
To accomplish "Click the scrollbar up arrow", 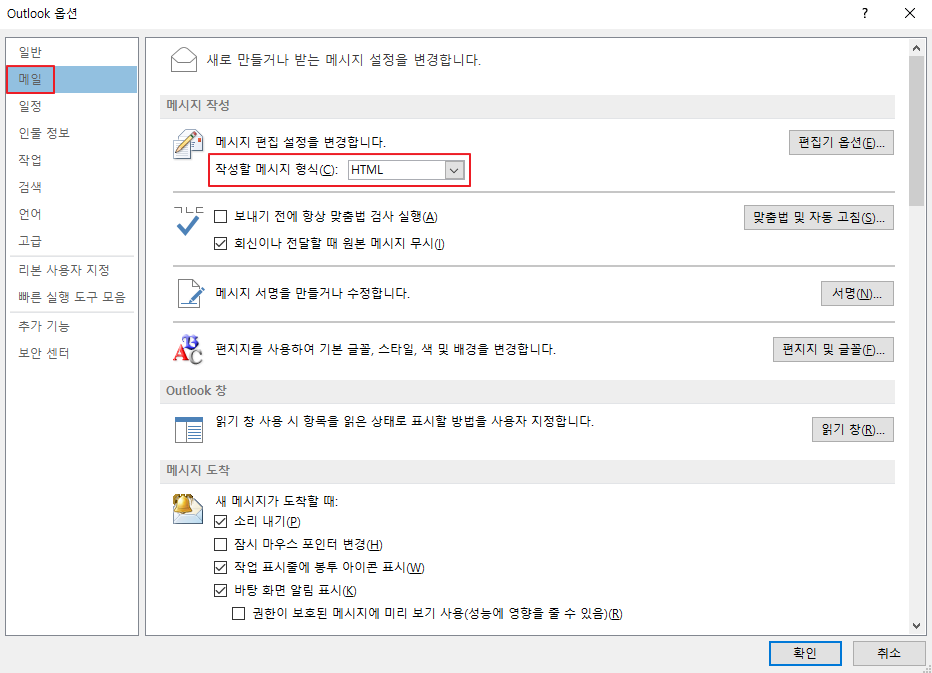I will pyautogui.click(x=916, y=48).
